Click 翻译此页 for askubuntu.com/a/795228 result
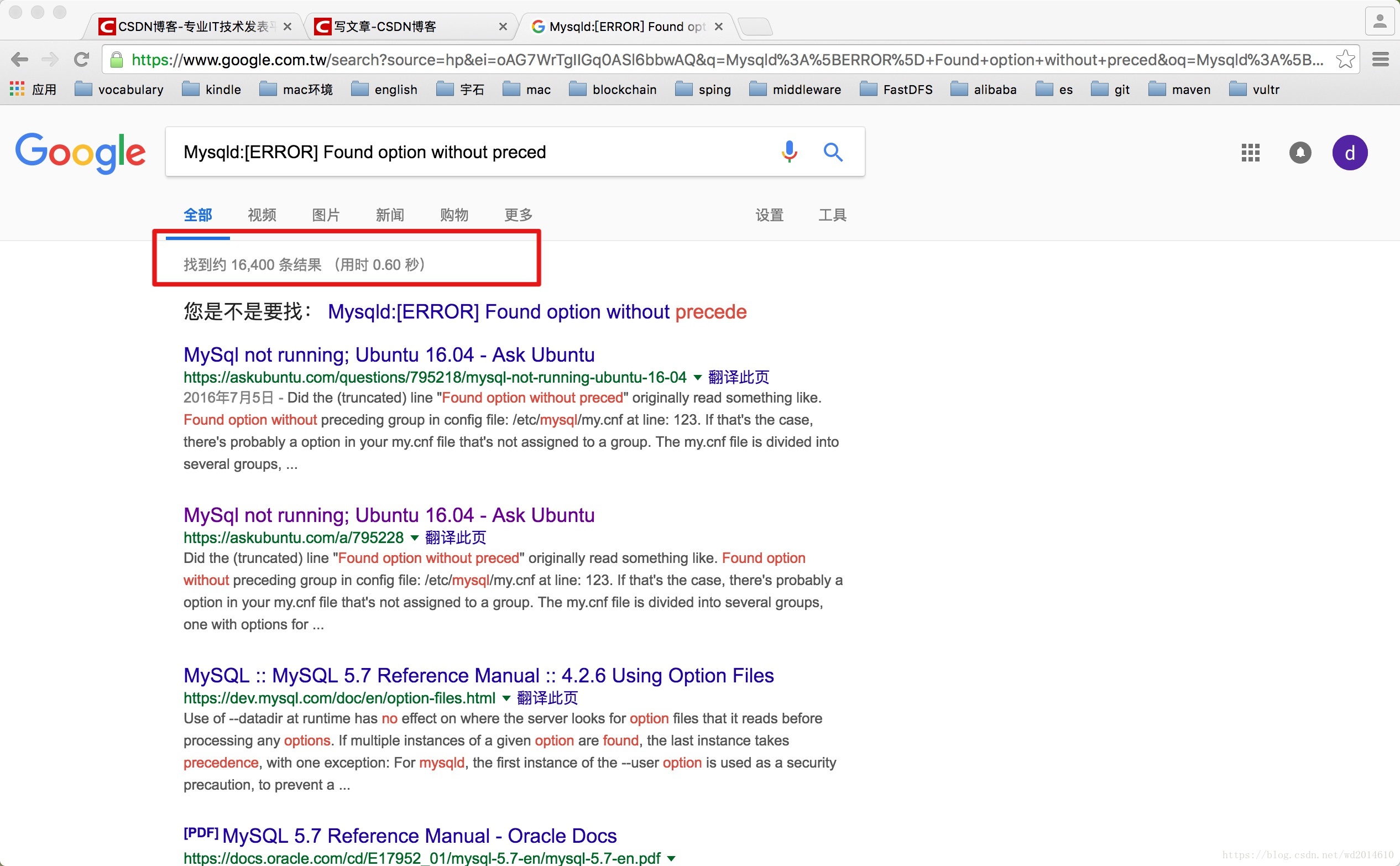Image resolution: width=1400 pixels, height=866 pixels. point(456,538)
